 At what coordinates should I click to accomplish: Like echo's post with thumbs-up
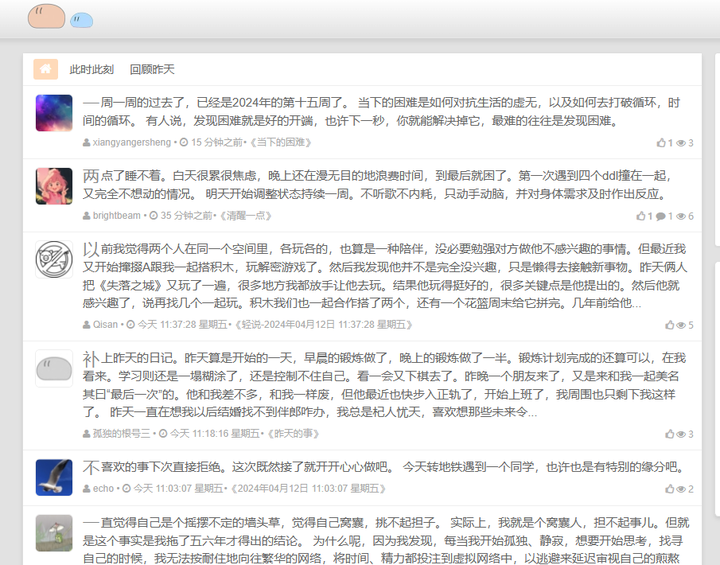(670, 489)
